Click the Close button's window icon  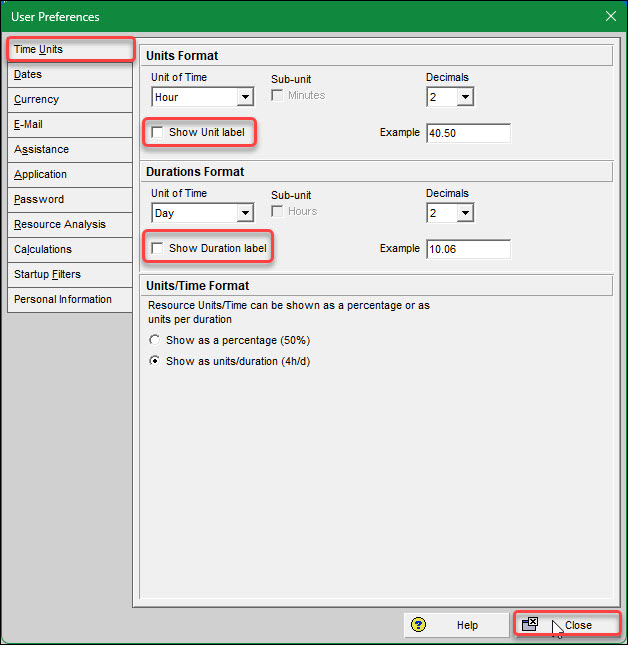click(x=530, y=624)
